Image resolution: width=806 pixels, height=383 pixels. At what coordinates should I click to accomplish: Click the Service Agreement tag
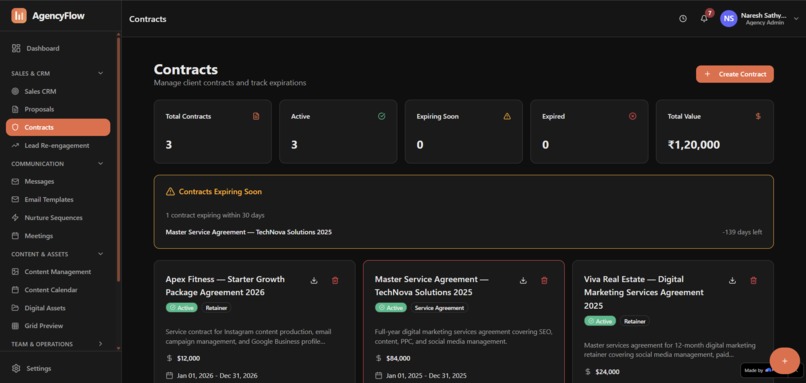(x=439, y=308)
